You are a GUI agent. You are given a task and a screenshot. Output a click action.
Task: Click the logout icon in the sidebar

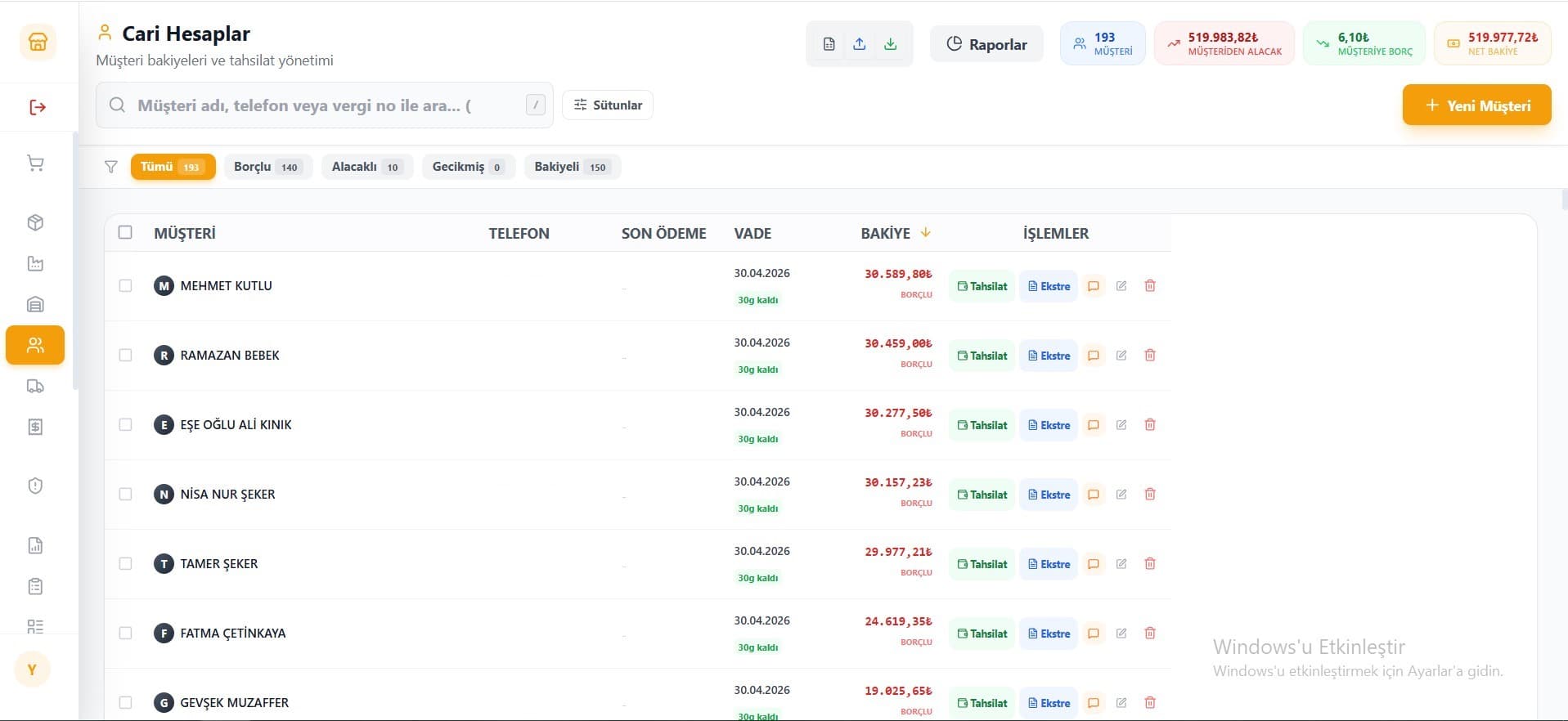pos(38,107)
